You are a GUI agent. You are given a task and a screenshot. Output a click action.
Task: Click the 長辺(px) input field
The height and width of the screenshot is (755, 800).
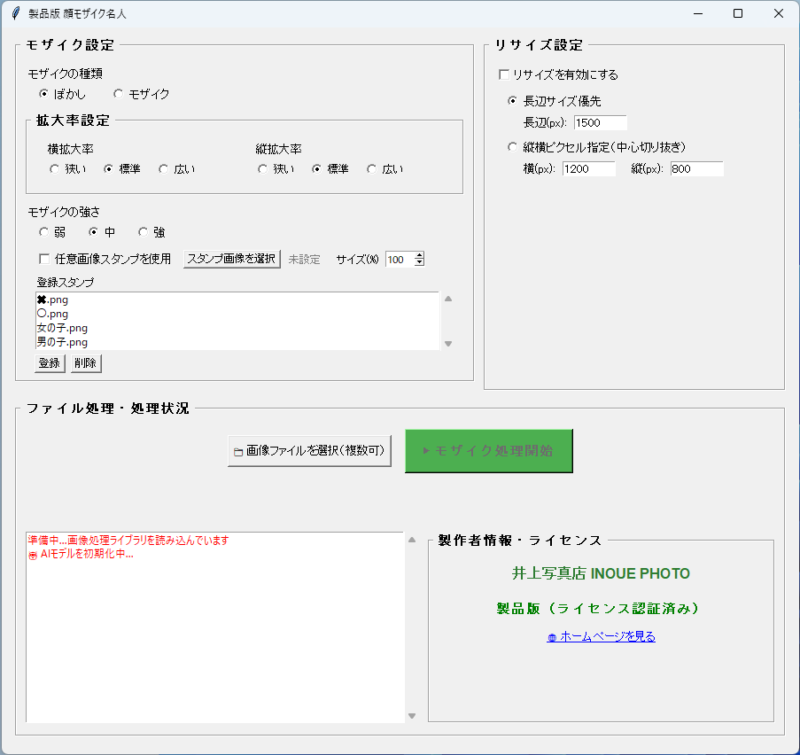[x=600, y=123]
